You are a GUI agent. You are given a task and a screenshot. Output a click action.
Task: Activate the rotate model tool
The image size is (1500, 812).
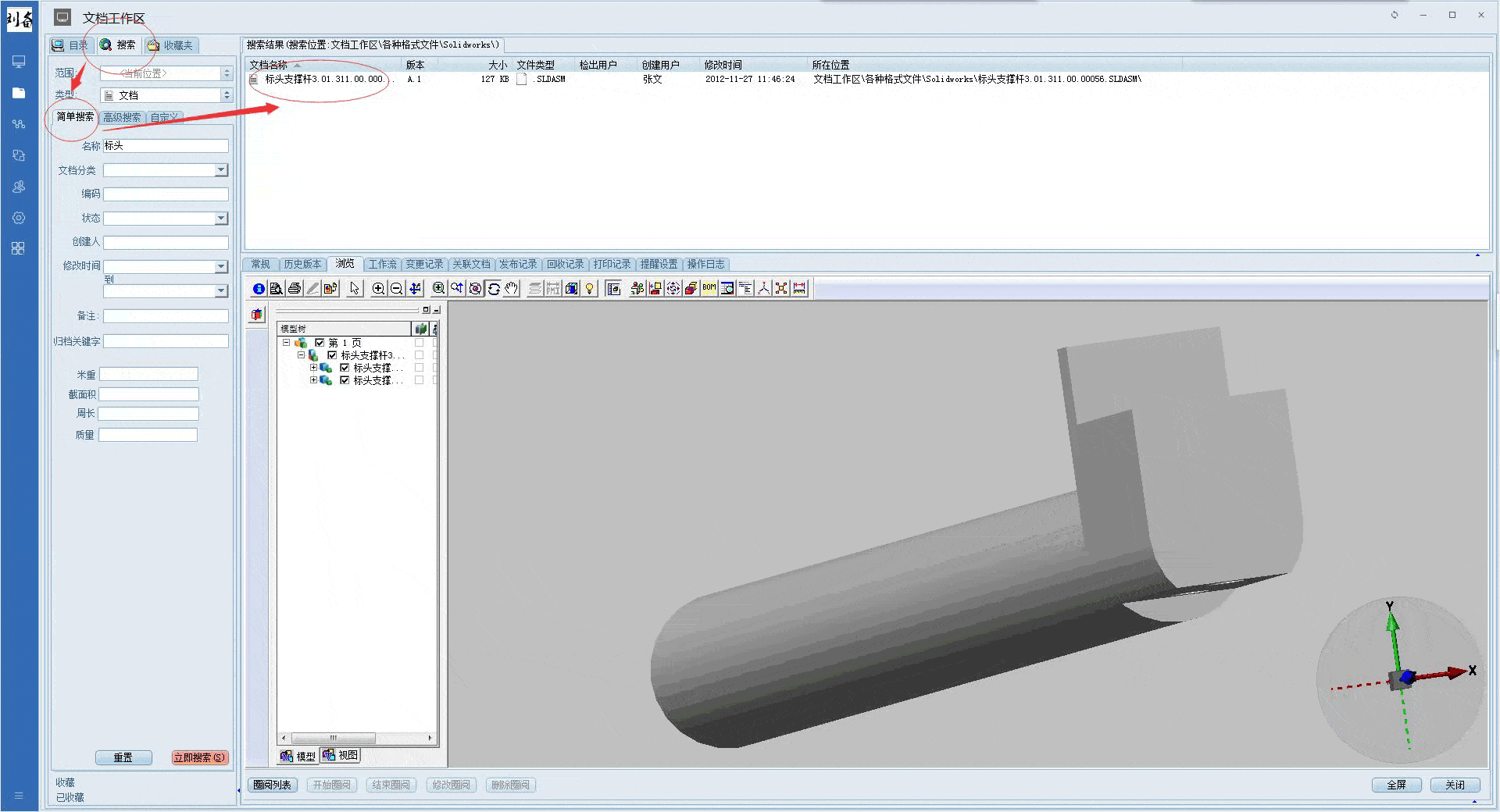pos(494,288)
